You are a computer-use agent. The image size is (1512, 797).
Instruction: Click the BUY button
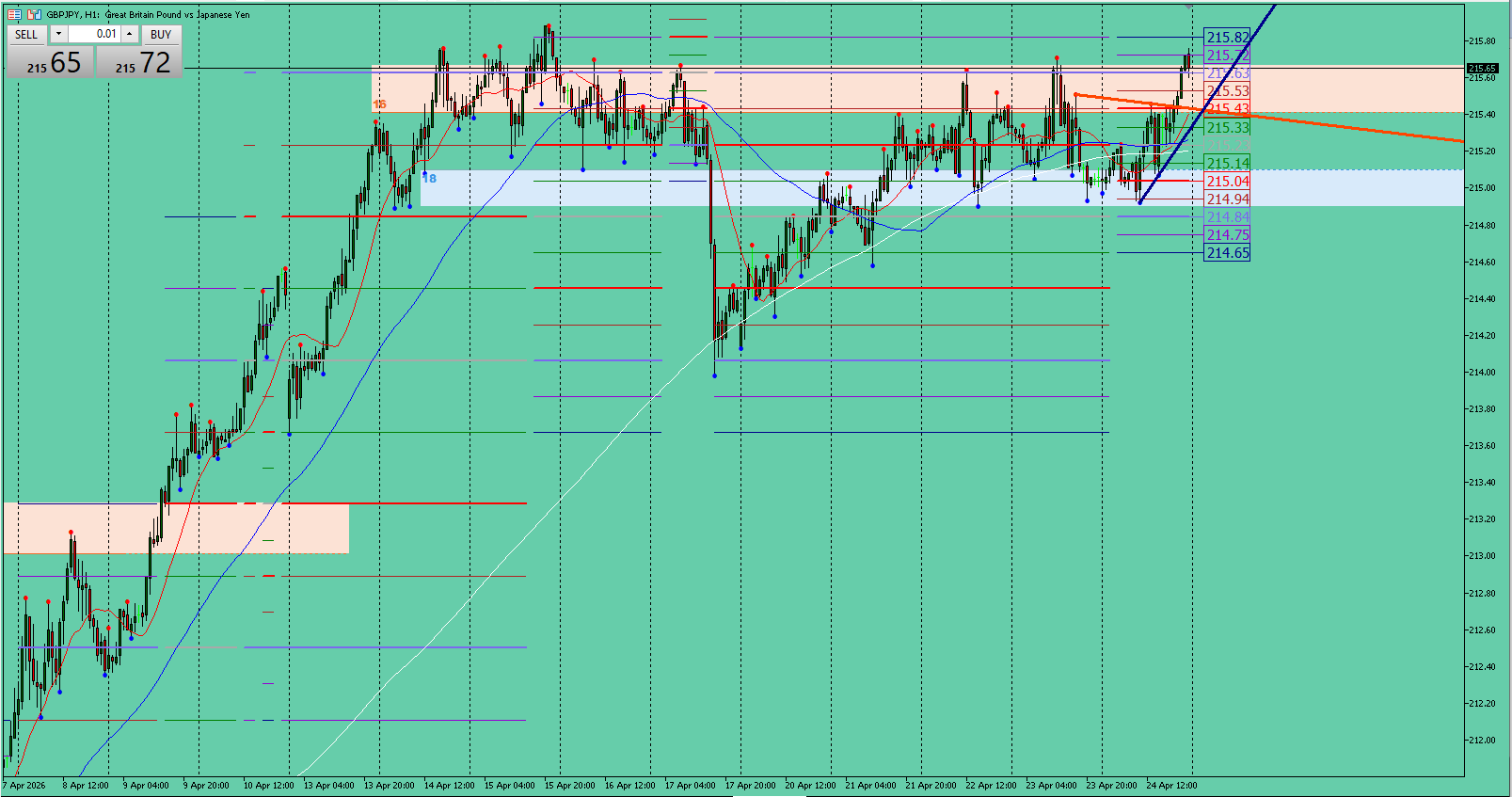tap(161, 34)
